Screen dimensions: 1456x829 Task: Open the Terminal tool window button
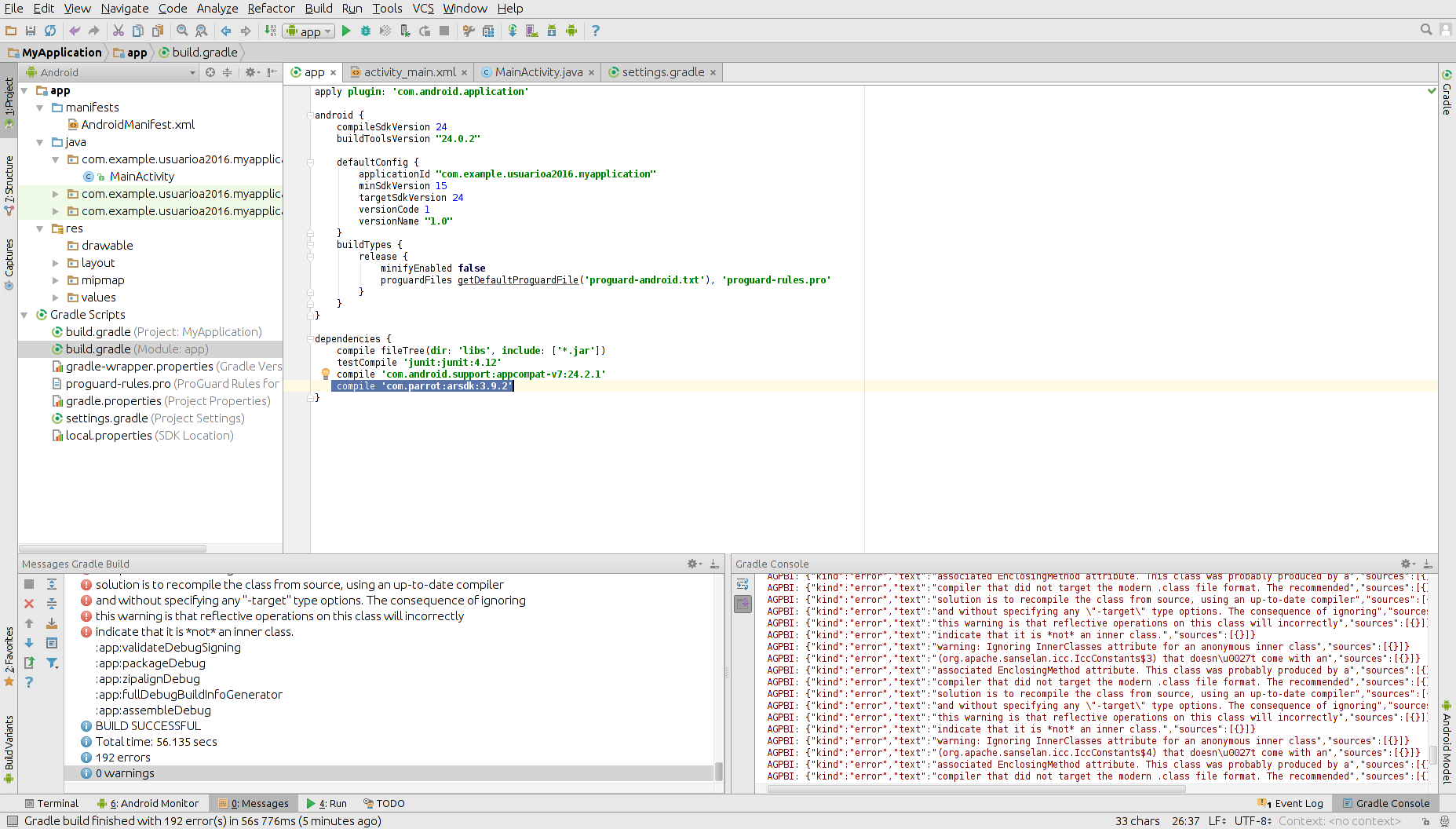click(52, 803)
